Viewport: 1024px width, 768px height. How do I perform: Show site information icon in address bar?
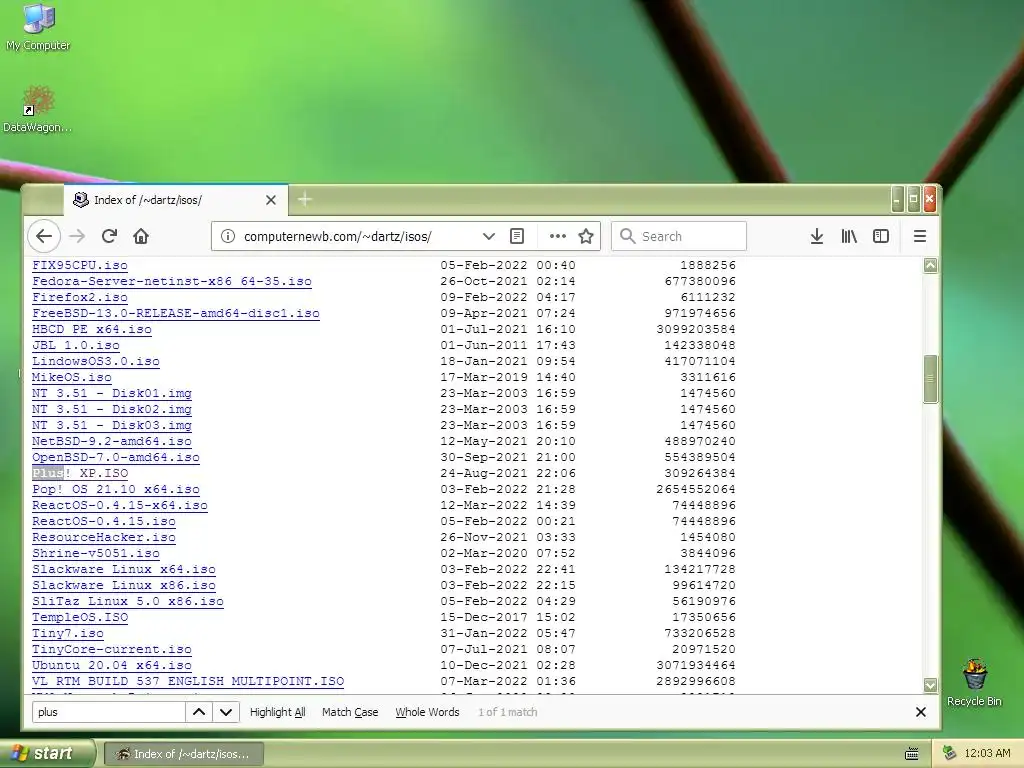click(x=228, y=236)
